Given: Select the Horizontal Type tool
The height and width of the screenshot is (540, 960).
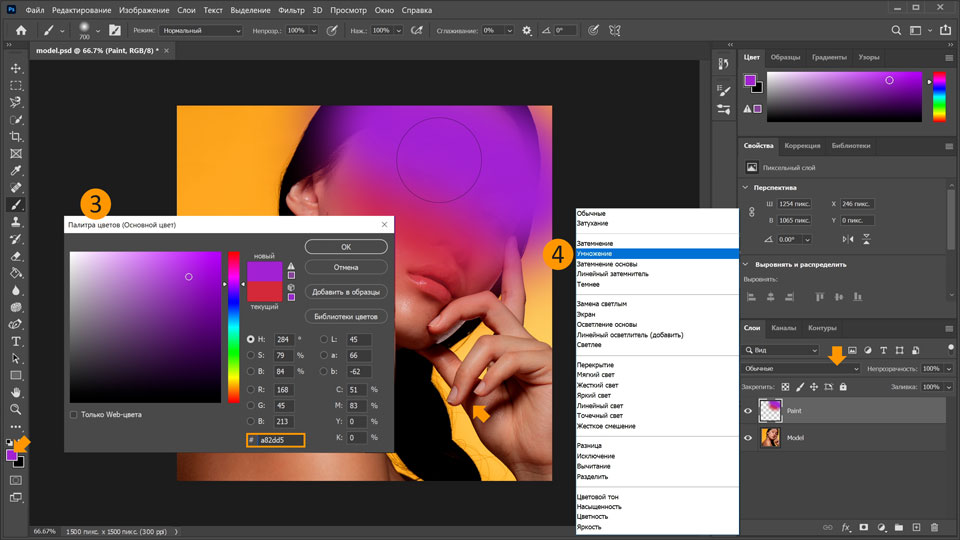Looking at the screenshot, I should [16, 342].
